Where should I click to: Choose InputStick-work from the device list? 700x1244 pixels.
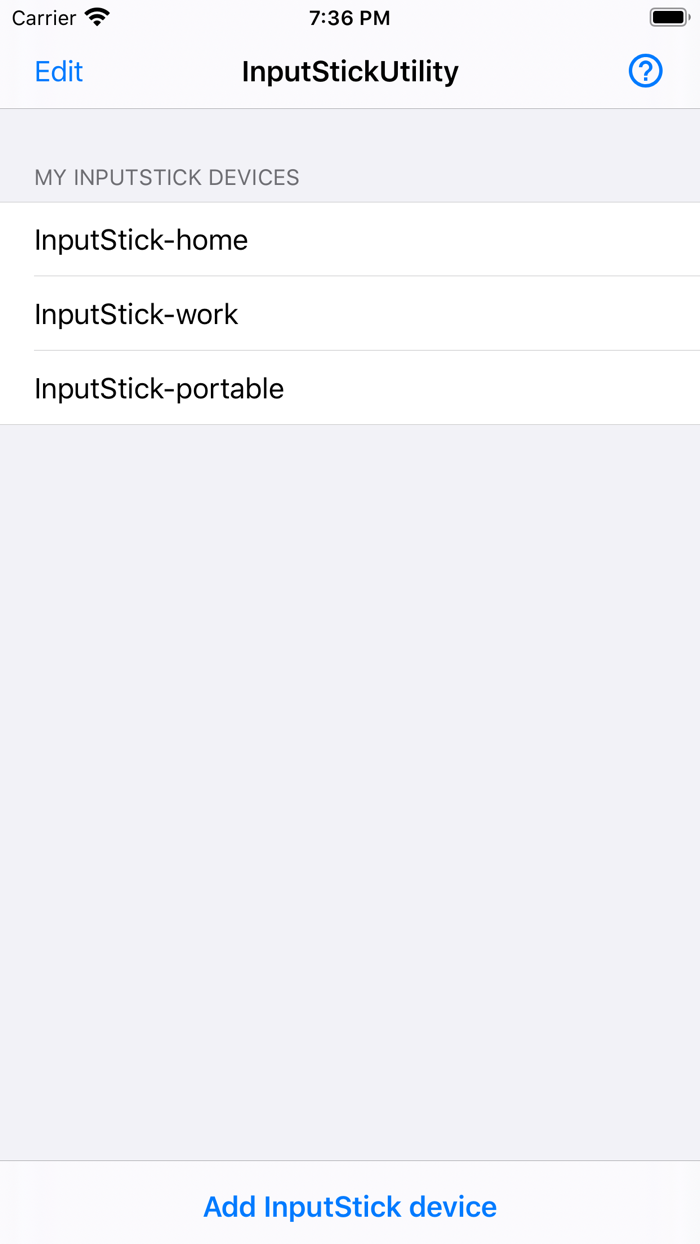[x=136, y=314]
